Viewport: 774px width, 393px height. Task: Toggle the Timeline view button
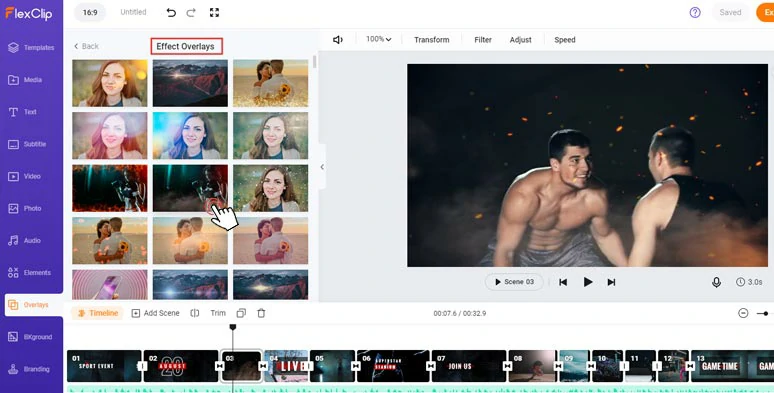[98, 313]
